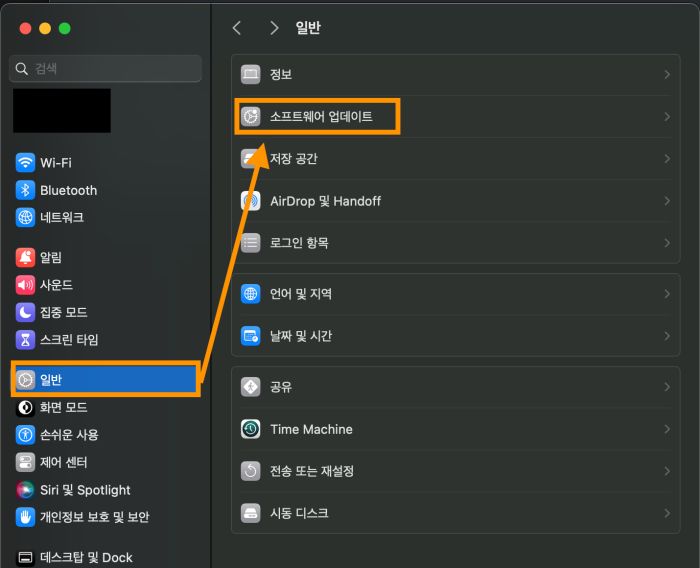
Task: Expand the 로그인 항목 row chevron
Action: [x=667, y=243]
